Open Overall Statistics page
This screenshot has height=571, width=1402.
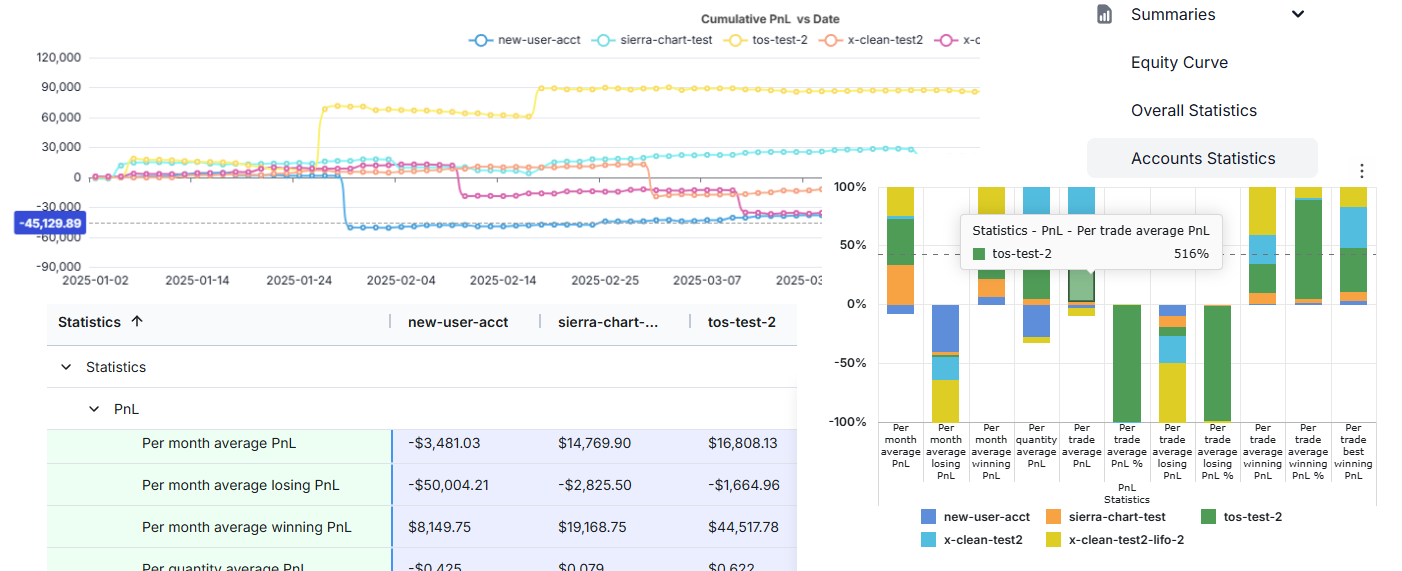pos(1193,110)
